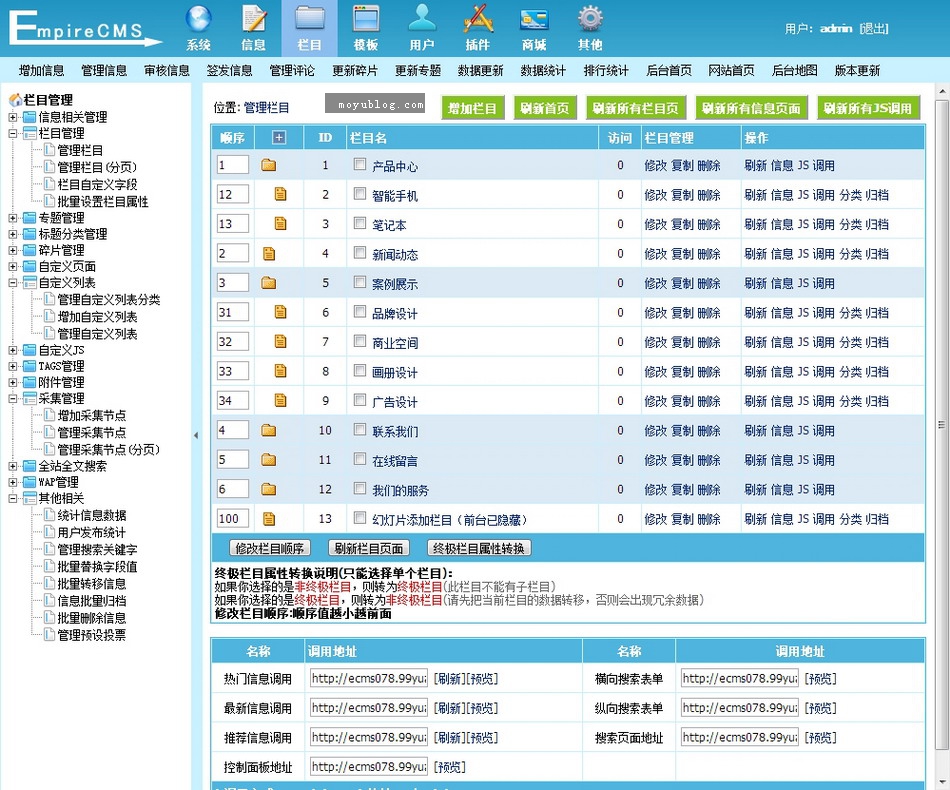Open the 管理信息 menu item
This screenshot has height=790, width=950.
[x=104, y=70]
